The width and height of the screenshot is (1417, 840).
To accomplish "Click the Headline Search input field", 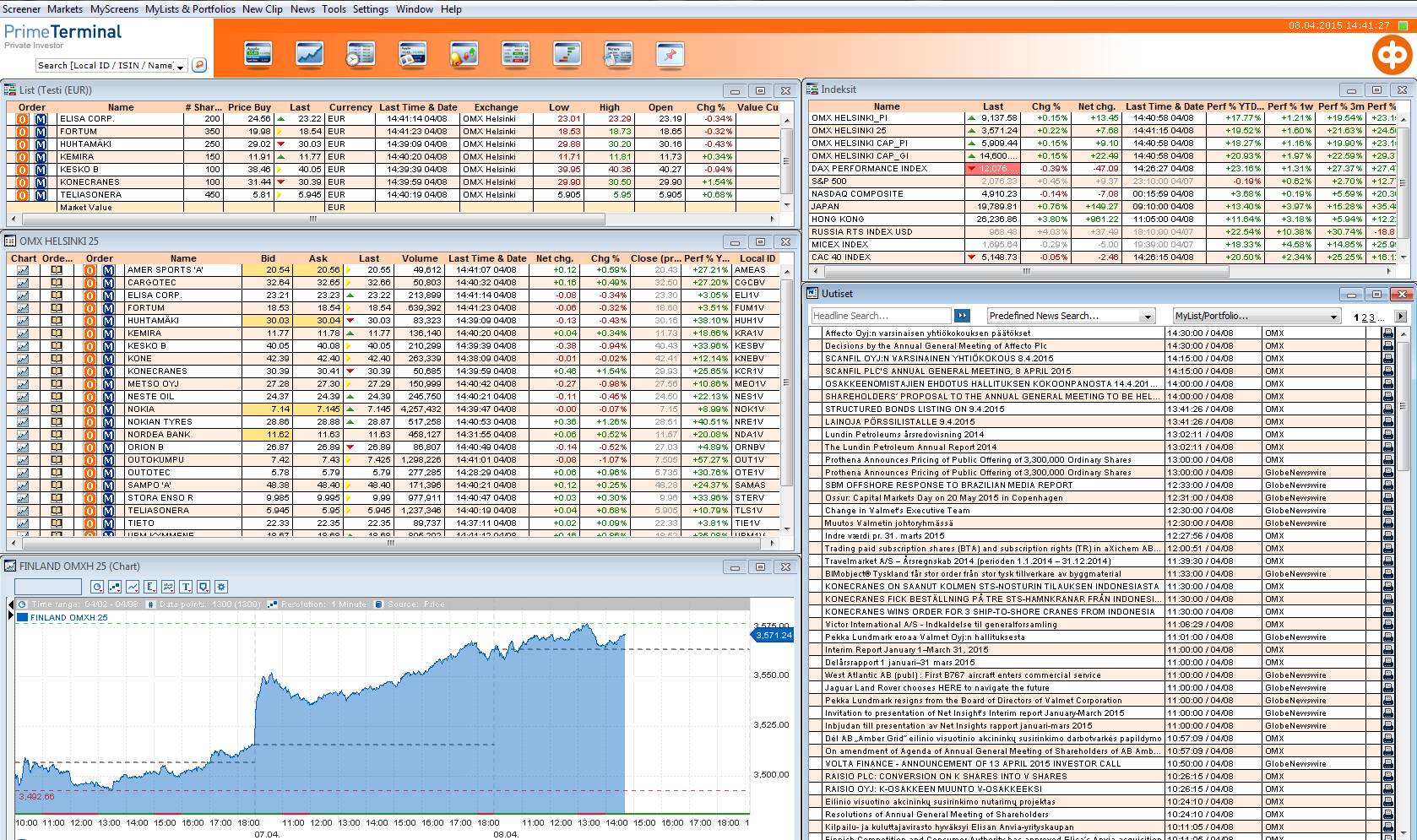I will coord(880,316).
